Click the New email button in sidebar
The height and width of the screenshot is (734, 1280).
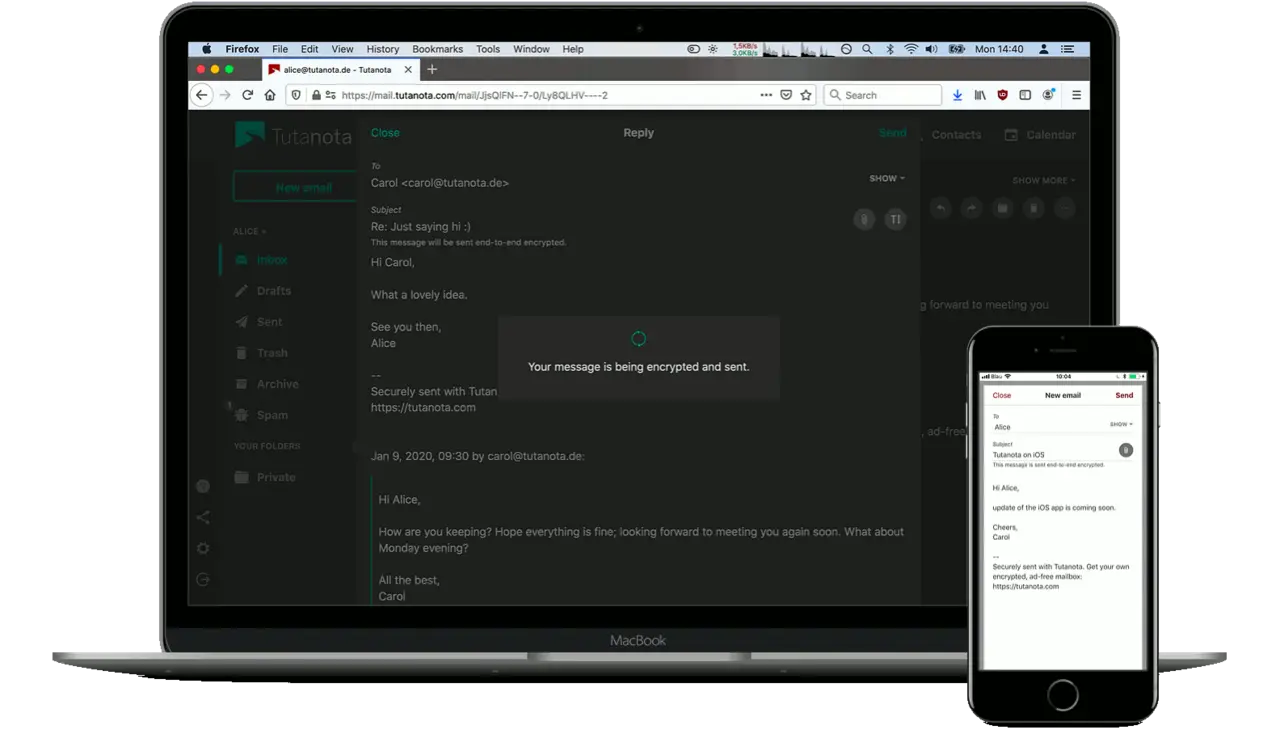[x=296, y=187]
